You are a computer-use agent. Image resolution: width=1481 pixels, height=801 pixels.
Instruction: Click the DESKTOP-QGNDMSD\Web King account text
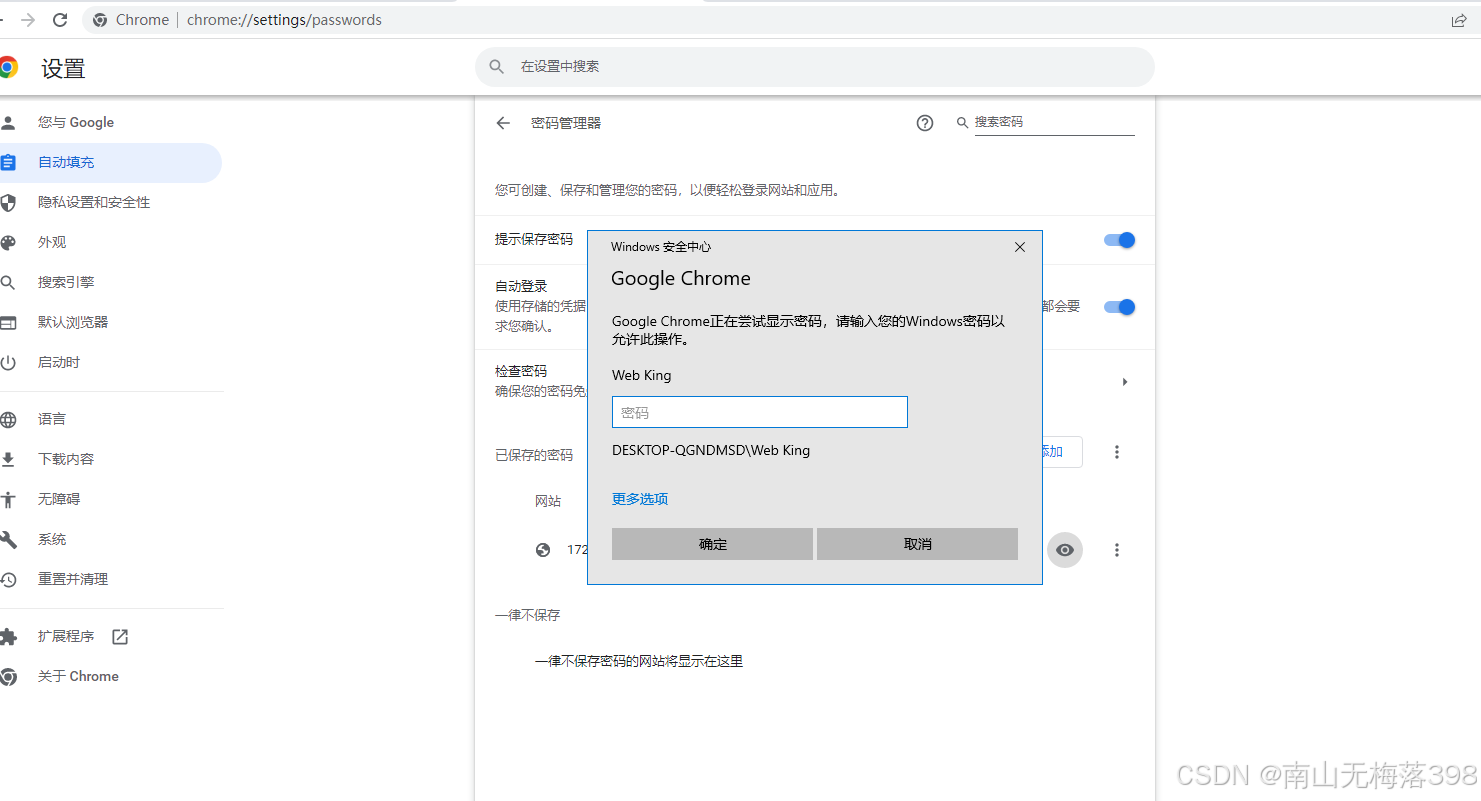point(711,450)
